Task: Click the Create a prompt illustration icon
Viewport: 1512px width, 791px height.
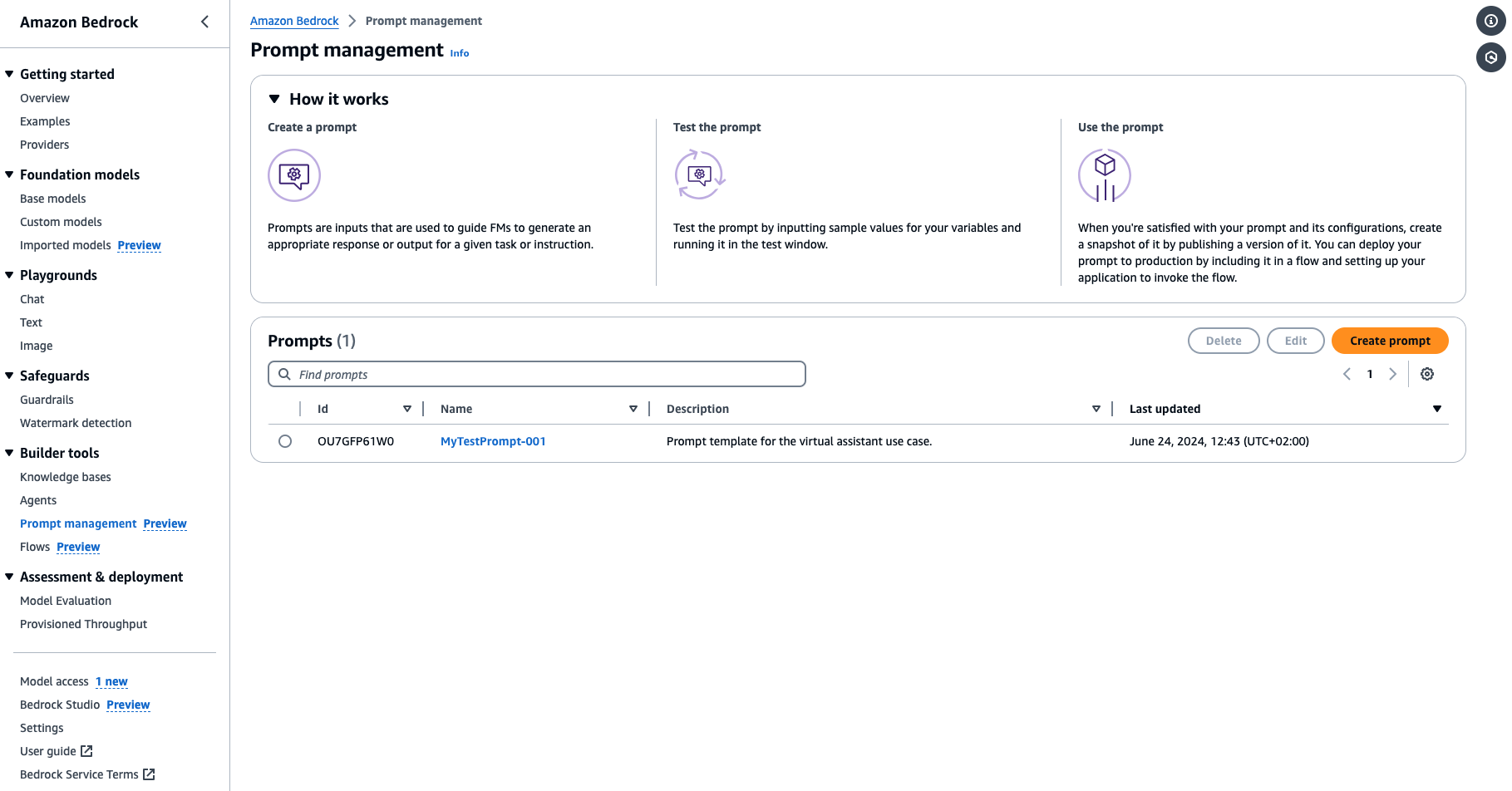Action: 294,175
